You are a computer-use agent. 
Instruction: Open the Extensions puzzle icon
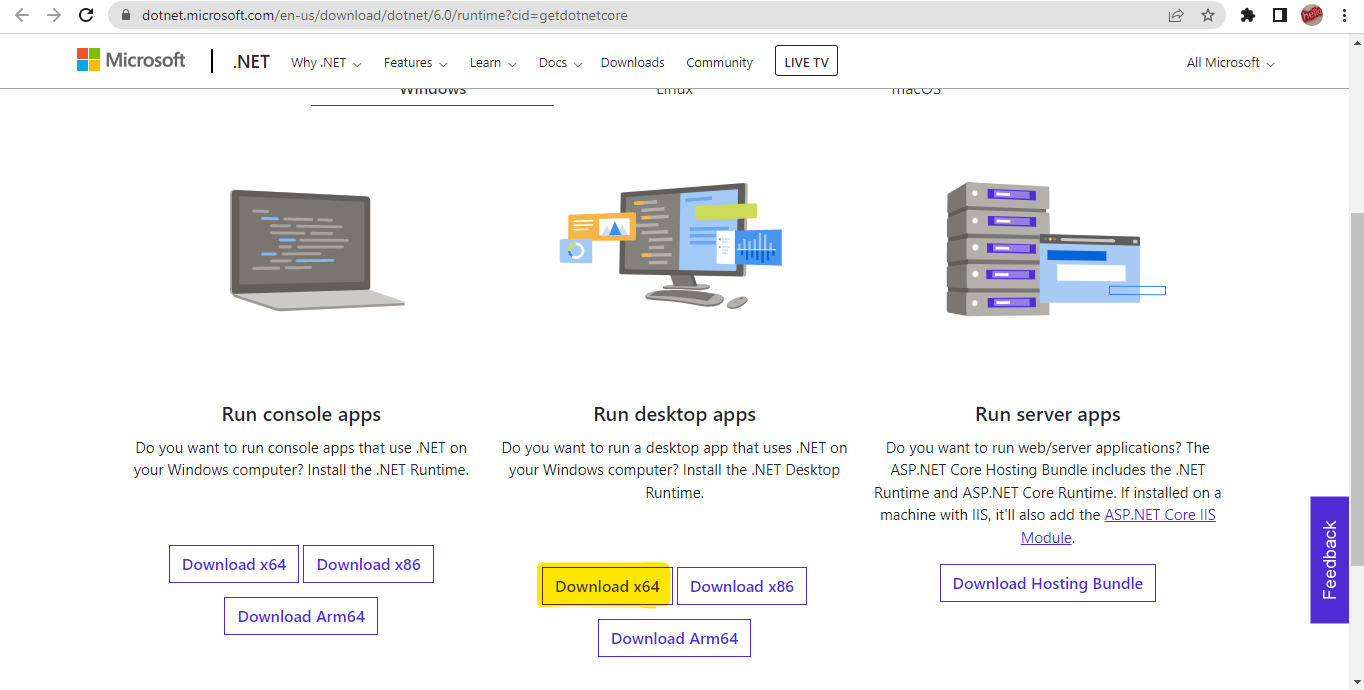point(1248,15)
